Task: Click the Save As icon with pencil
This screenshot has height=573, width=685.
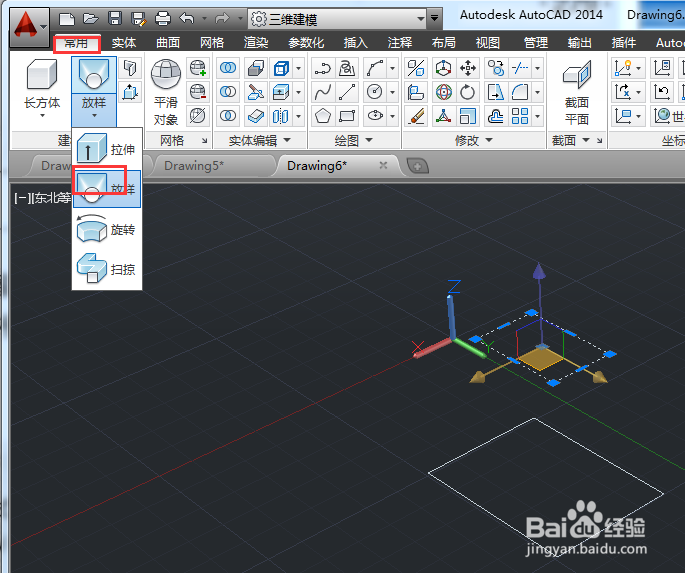Action: 138,19
